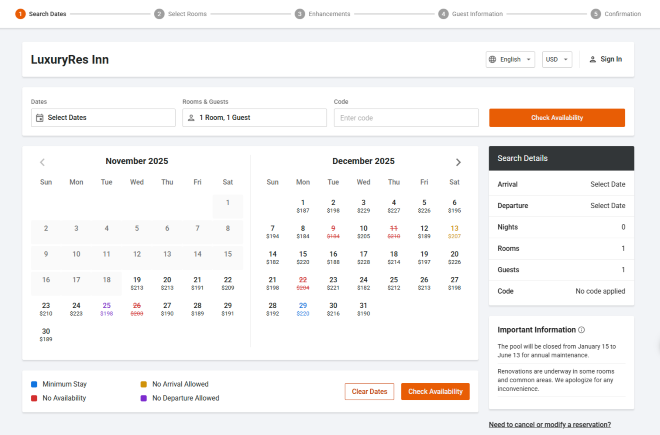Screen dimensions: 660x435
Task: Click the Guest Information step label
Action: 477,14
